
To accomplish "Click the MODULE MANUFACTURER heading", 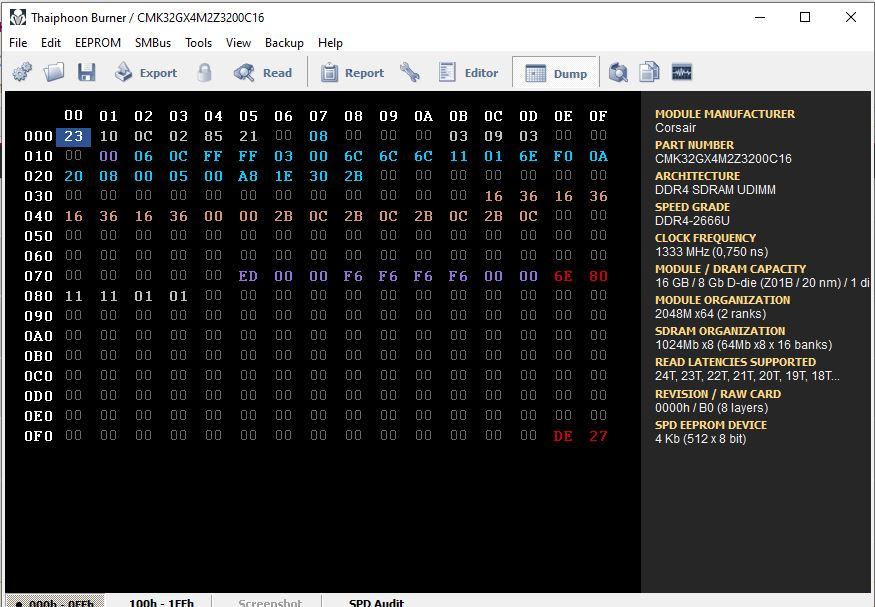I will (x=725, y=114).
